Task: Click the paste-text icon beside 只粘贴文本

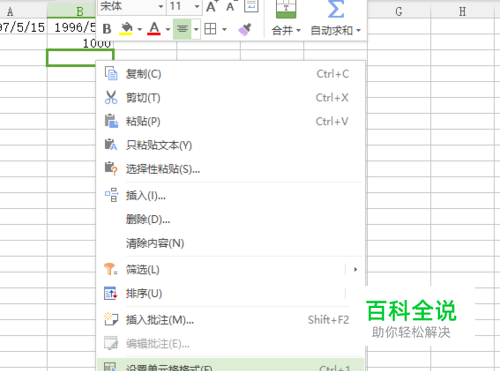Action: 111,145
